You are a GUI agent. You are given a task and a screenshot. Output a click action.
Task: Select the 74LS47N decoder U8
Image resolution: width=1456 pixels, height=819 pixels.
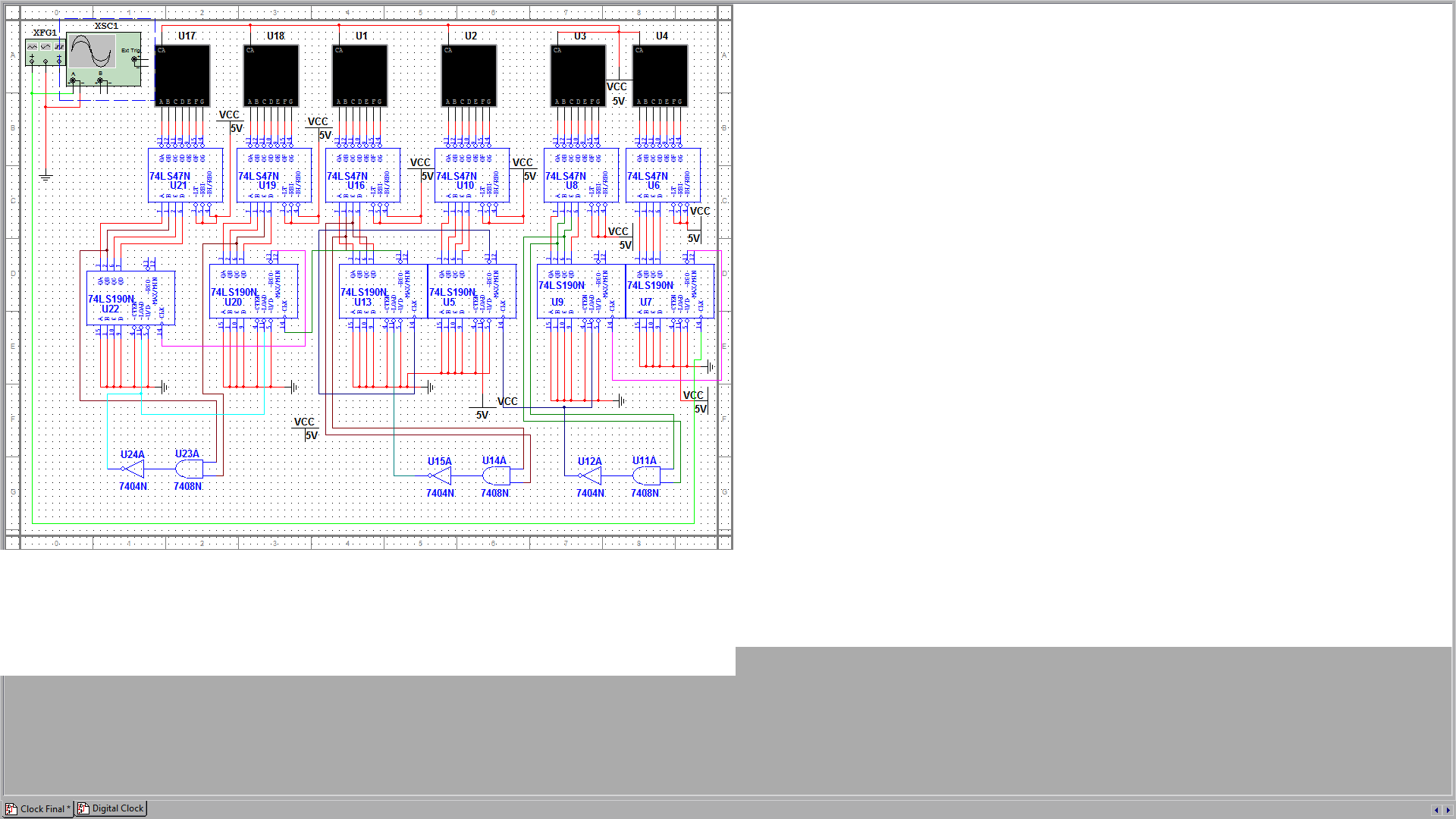582,175
